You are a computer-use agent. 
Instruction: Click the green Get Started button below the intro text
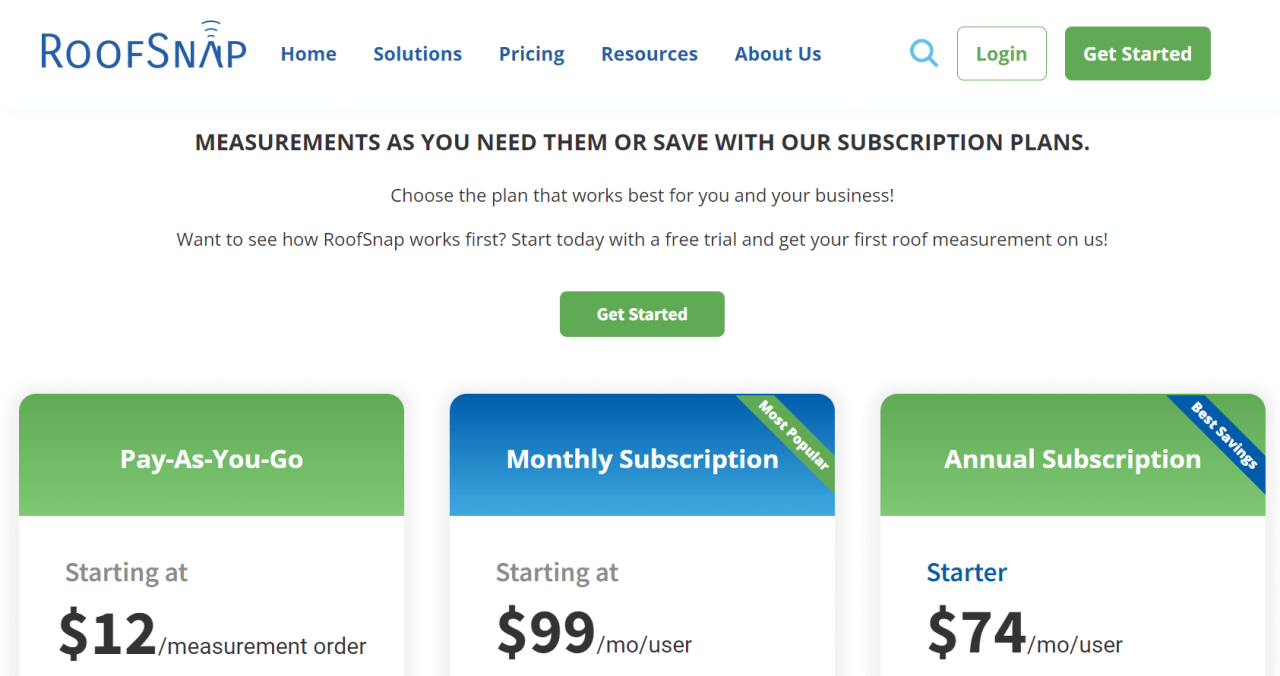pyautogui.click(x=642, y=313)
